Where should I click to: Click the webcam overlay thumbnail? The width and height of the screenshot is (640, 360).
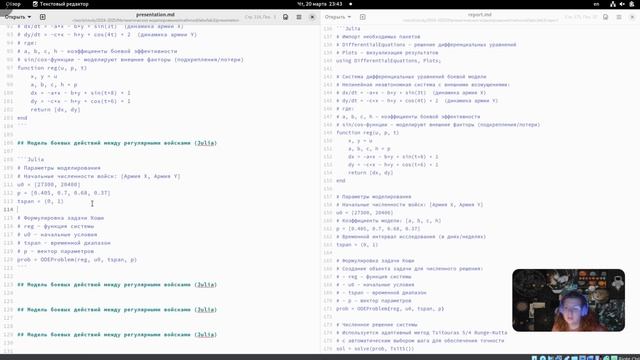pyautogui.click(x=569, y=300)
